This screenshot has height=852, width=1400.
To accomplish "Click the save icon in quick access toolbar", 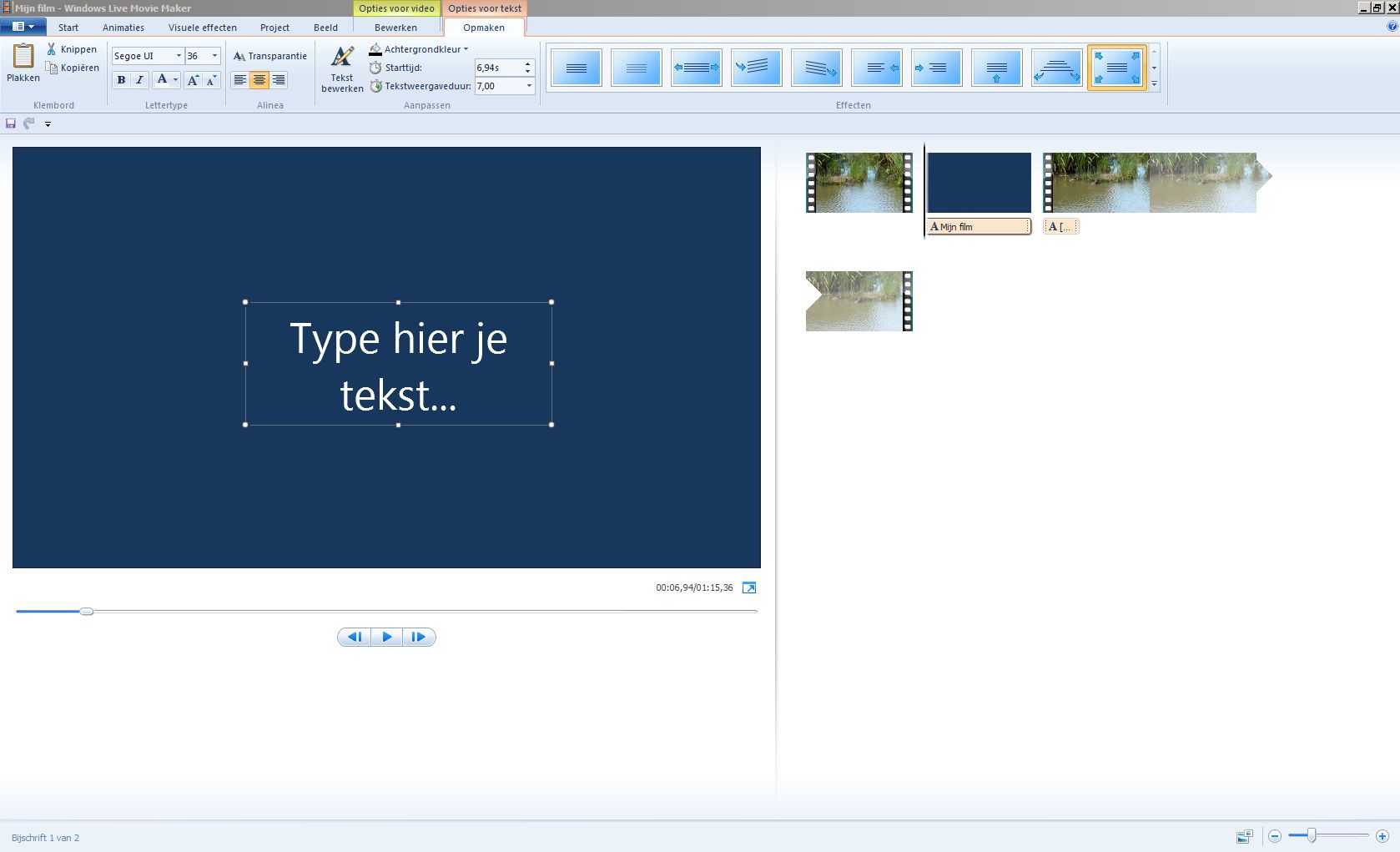I will click(x=11, y=124).
